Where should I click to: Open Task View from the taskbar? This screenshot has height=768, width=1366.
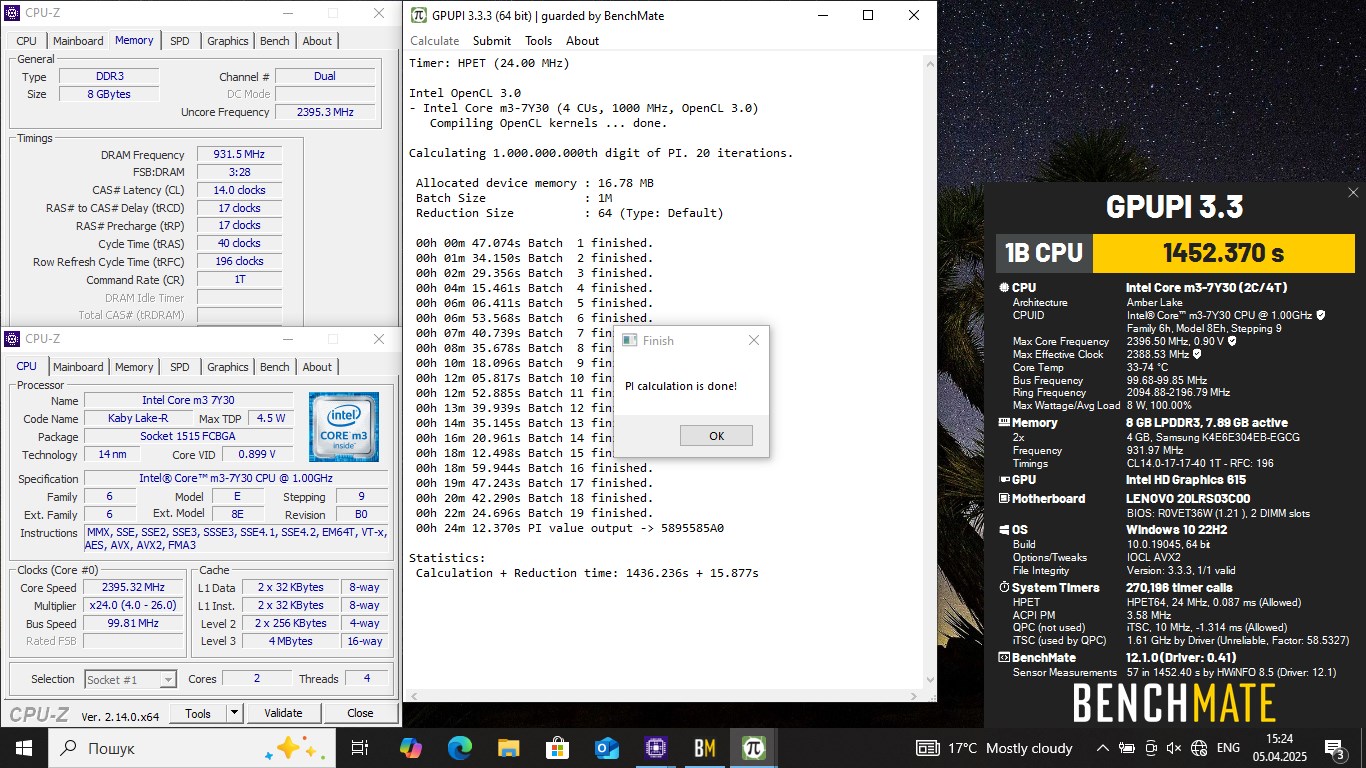click(x=360, y=747)
